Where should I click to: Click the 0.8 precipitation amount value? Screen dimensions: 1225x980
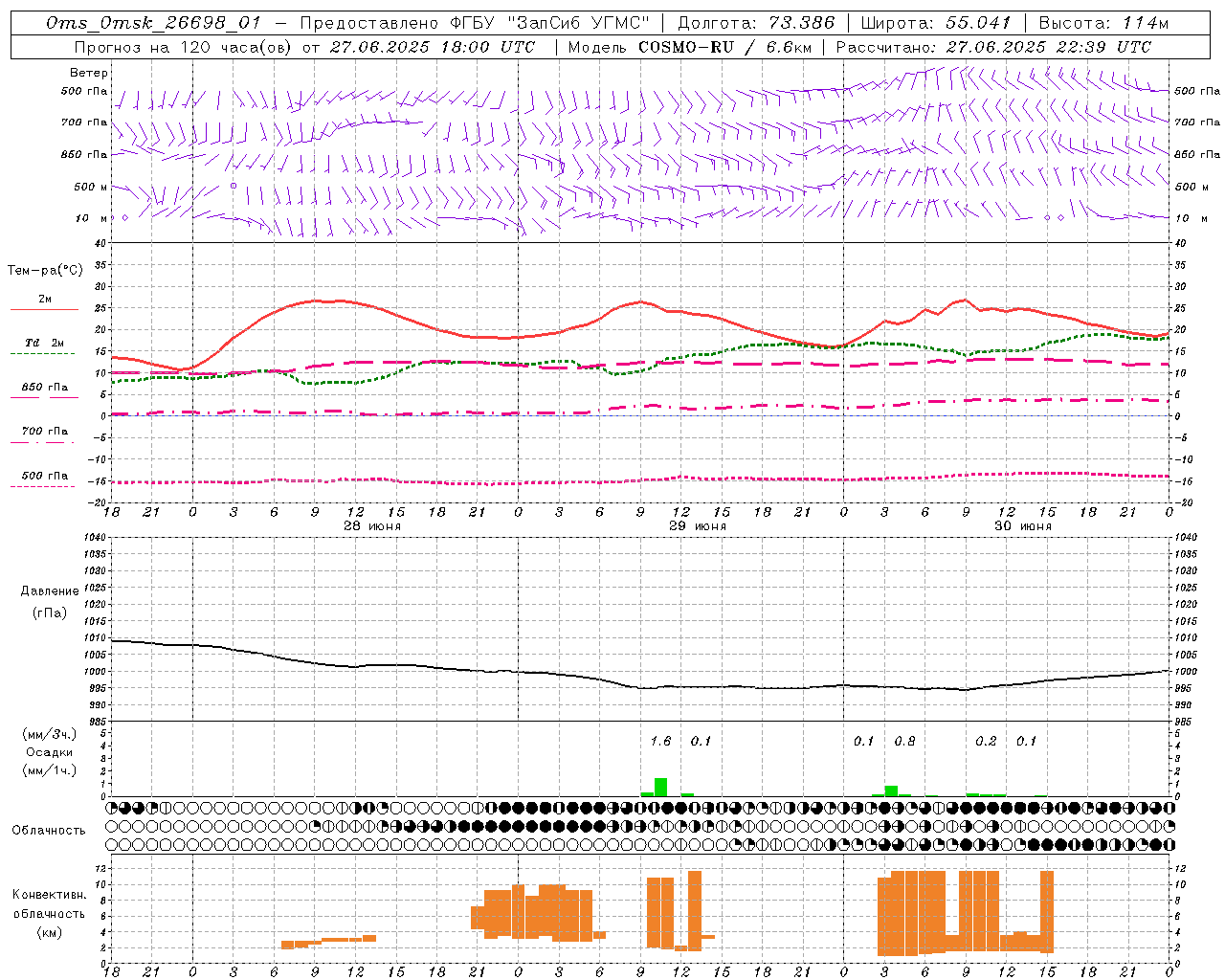pos(904,742)
